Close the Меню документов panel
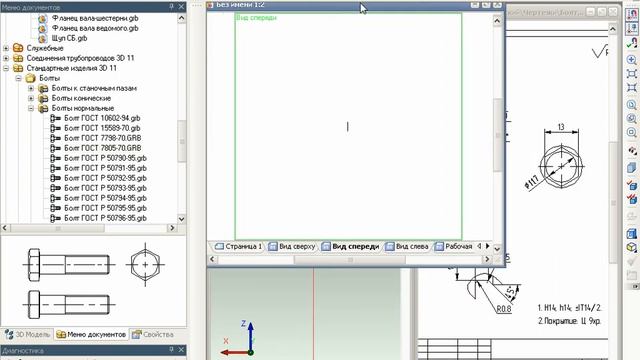The height and width of the screenshot is (360, 640). coord(182,7)
